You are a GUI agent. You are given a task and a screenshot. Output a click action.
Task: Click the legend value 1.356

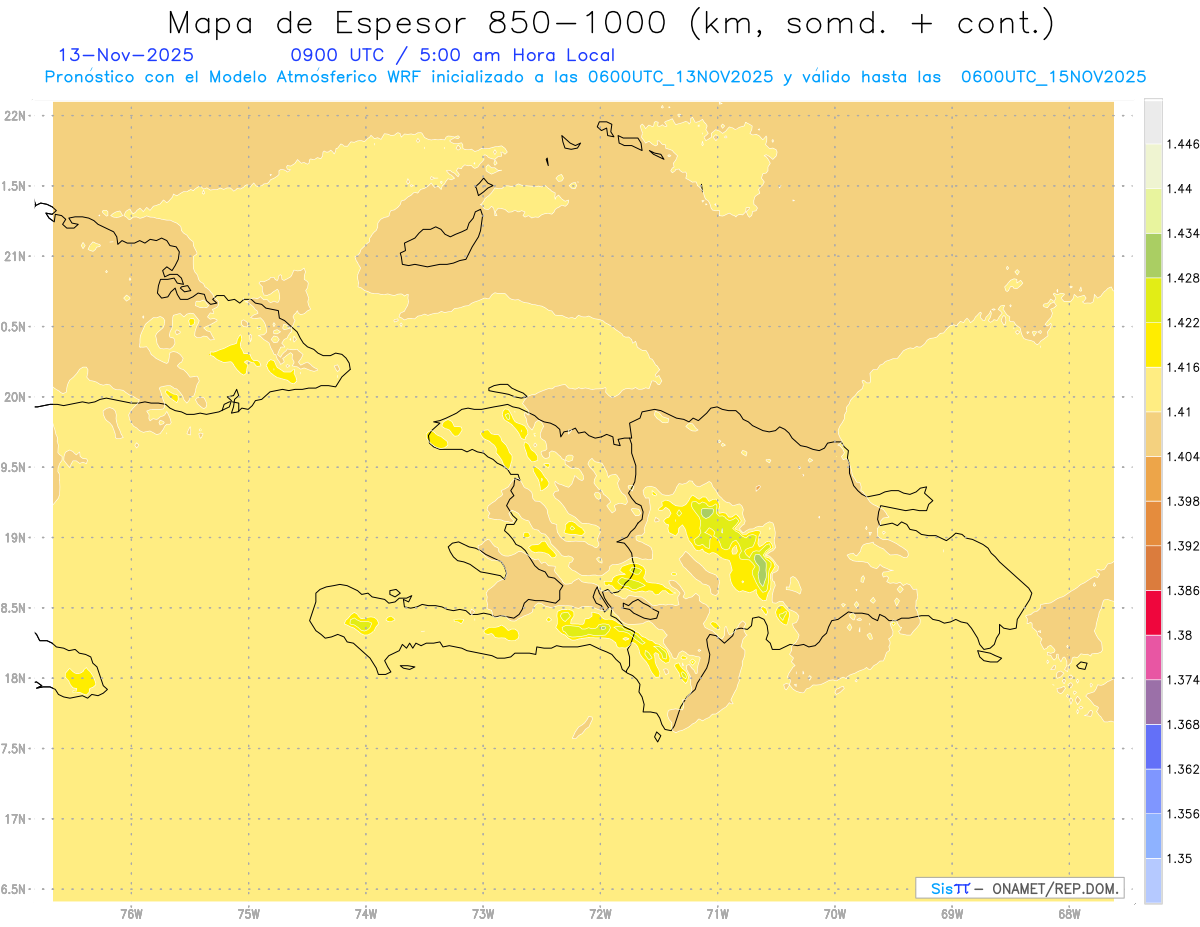[1183, 814]
